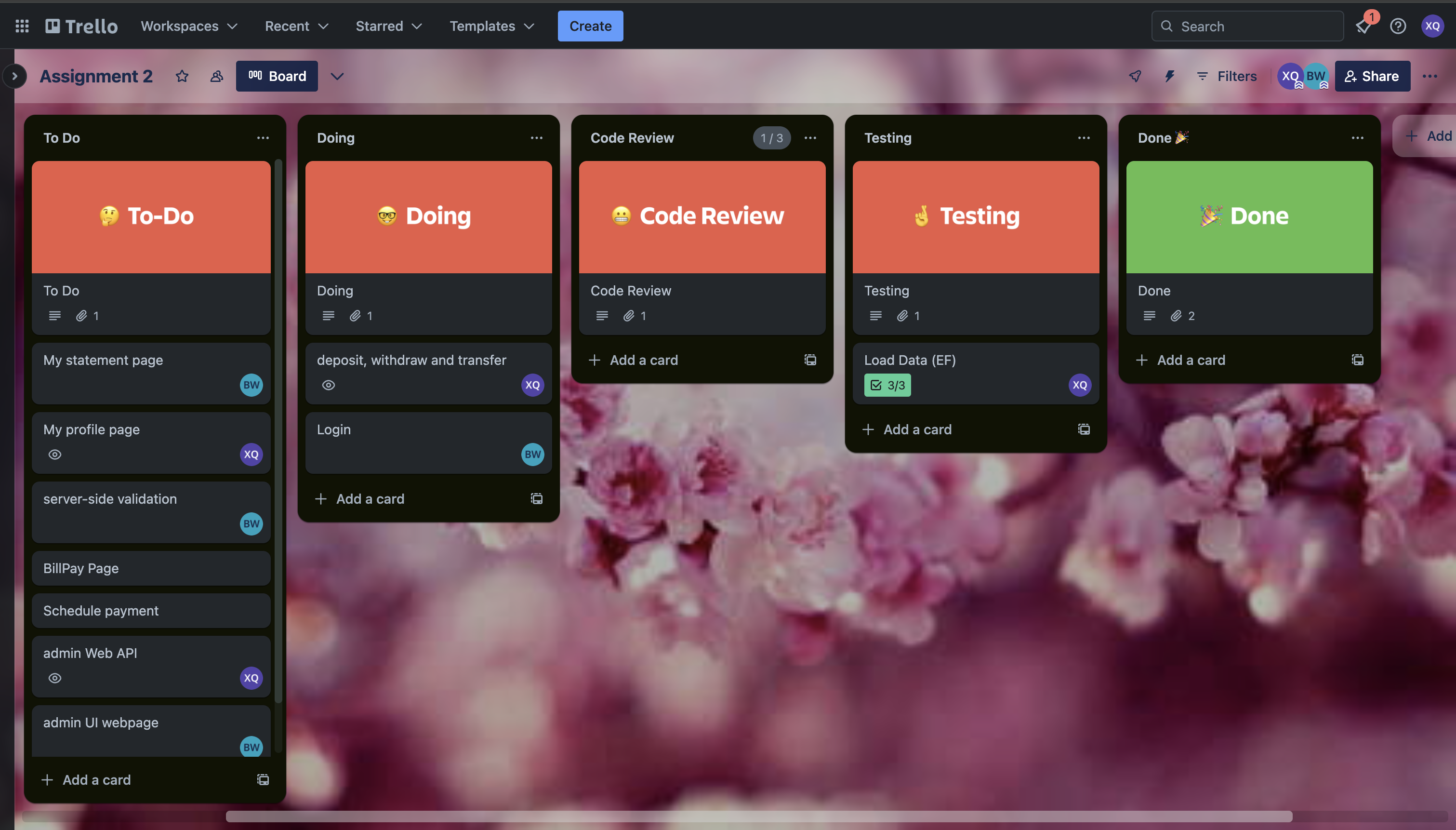Open the Power-Ups rocket icon

1135,76
